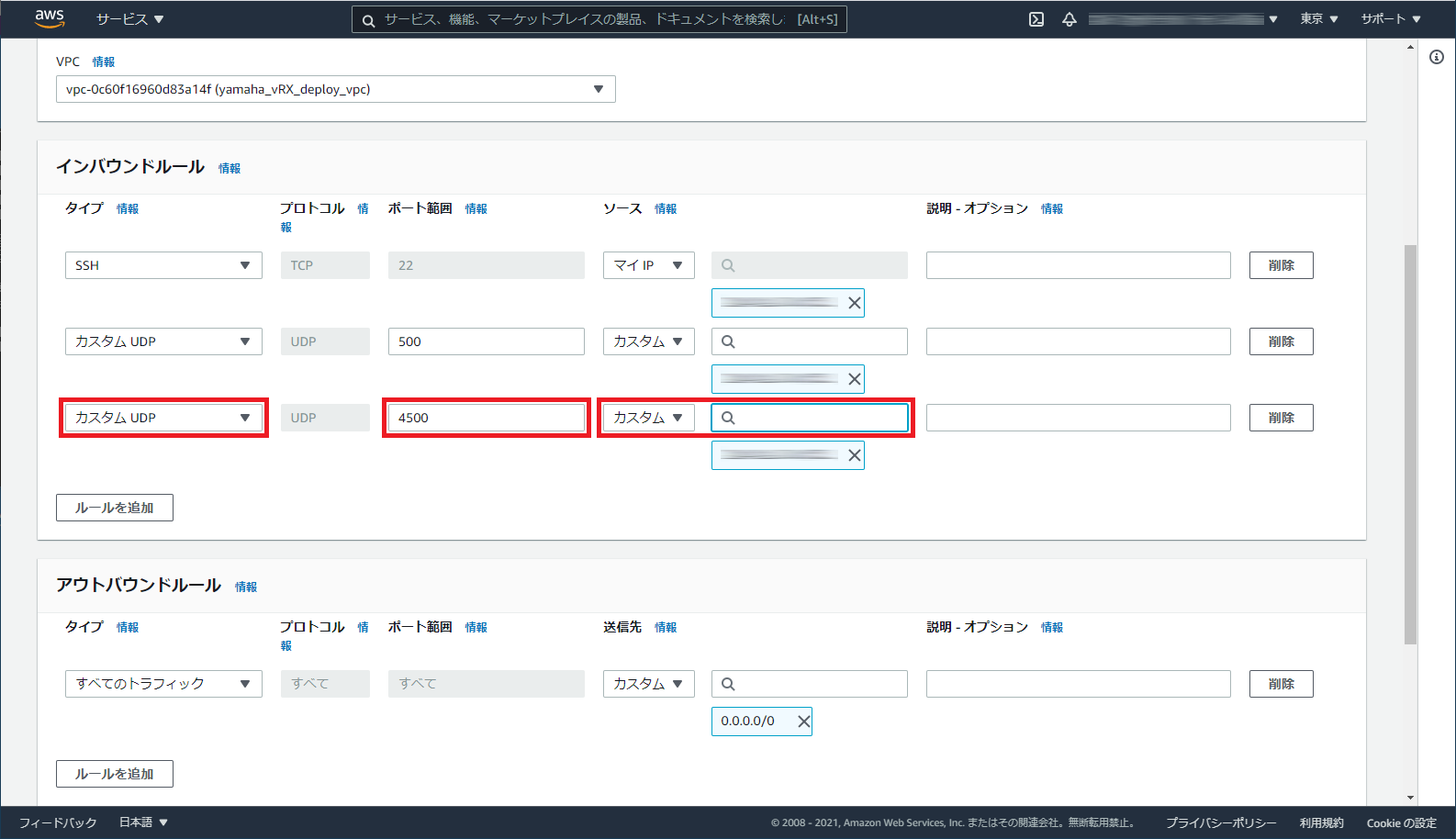This screenshot has height=839, width=1456.
Task: Open the CloudShell terminal icon
Action: pos(1036,19)
